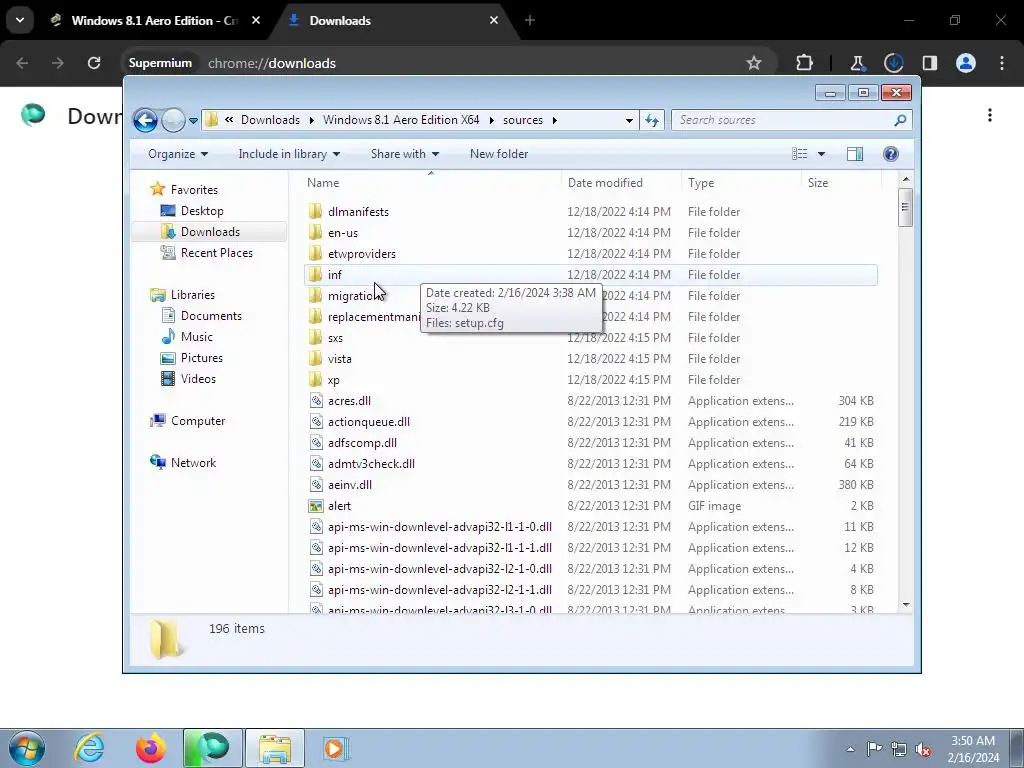Sort by the Name column header

431,183
